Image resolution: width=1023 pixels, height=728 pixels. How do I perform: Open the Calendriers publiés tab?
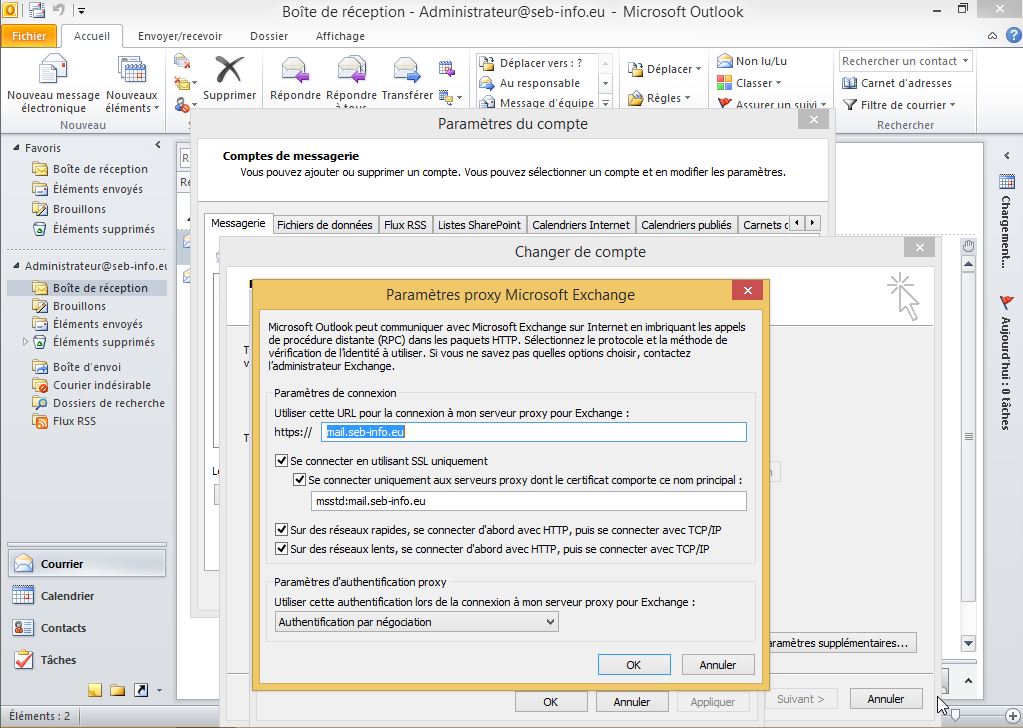pos(686,224)
